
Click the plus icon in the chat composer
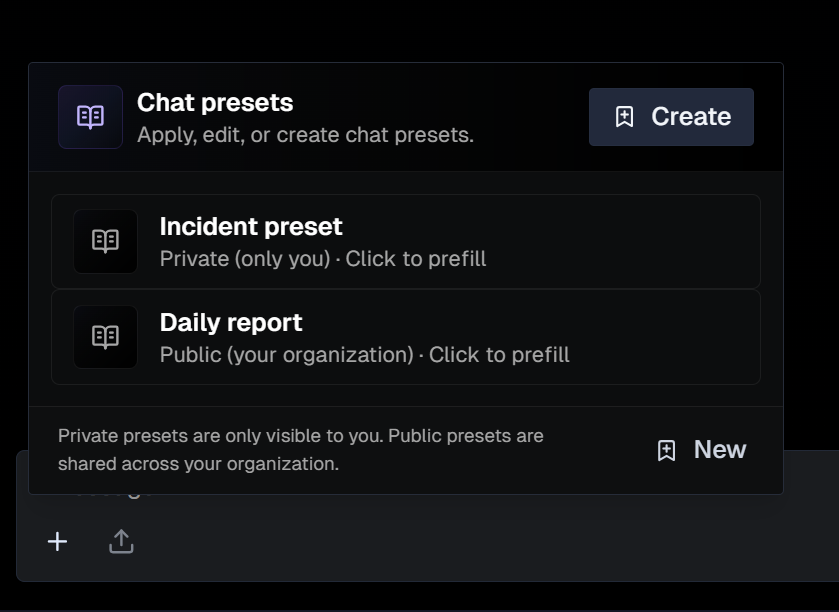57,542
